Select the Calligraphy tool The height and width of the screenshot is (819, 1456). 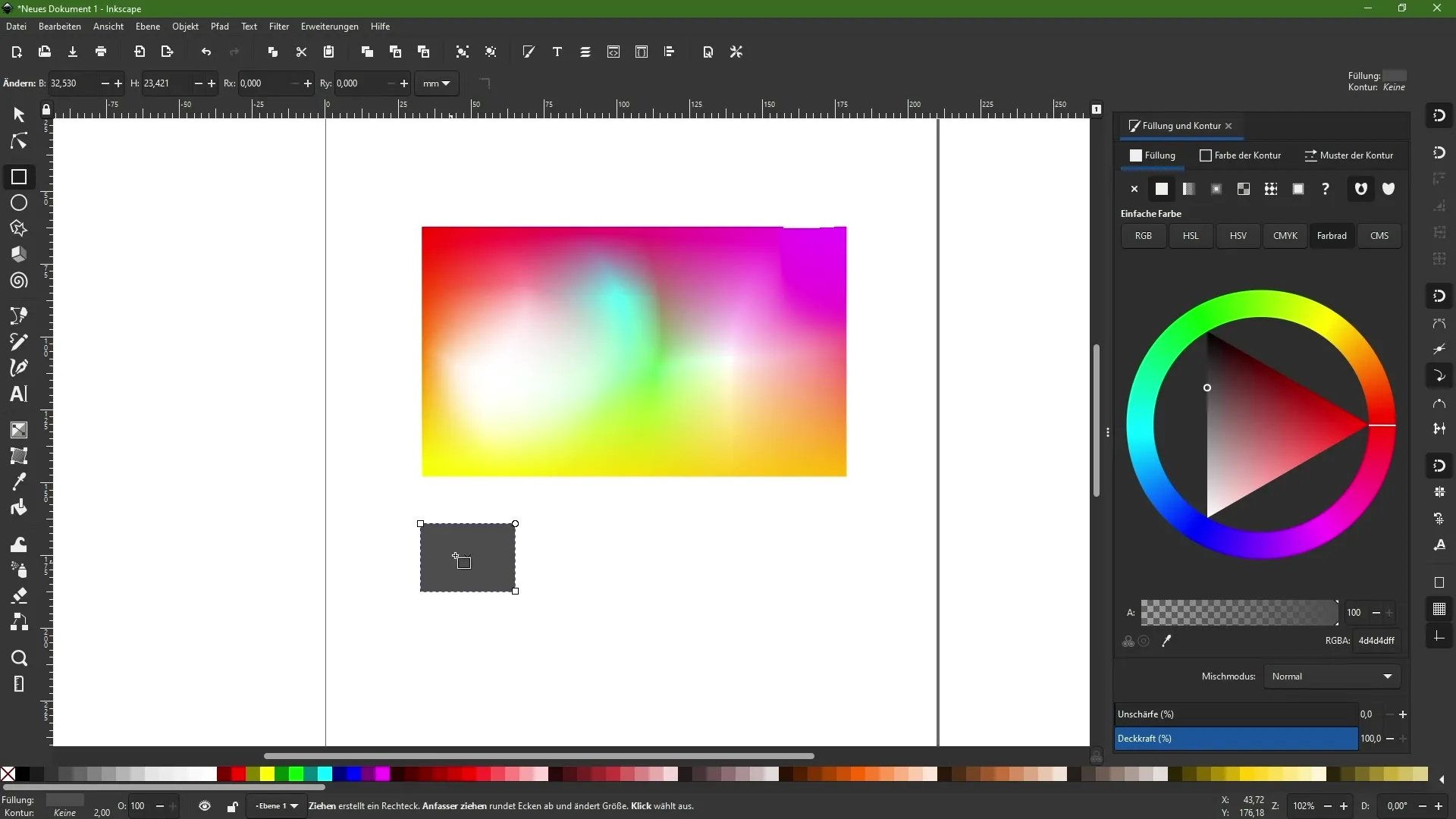[19, 368]
